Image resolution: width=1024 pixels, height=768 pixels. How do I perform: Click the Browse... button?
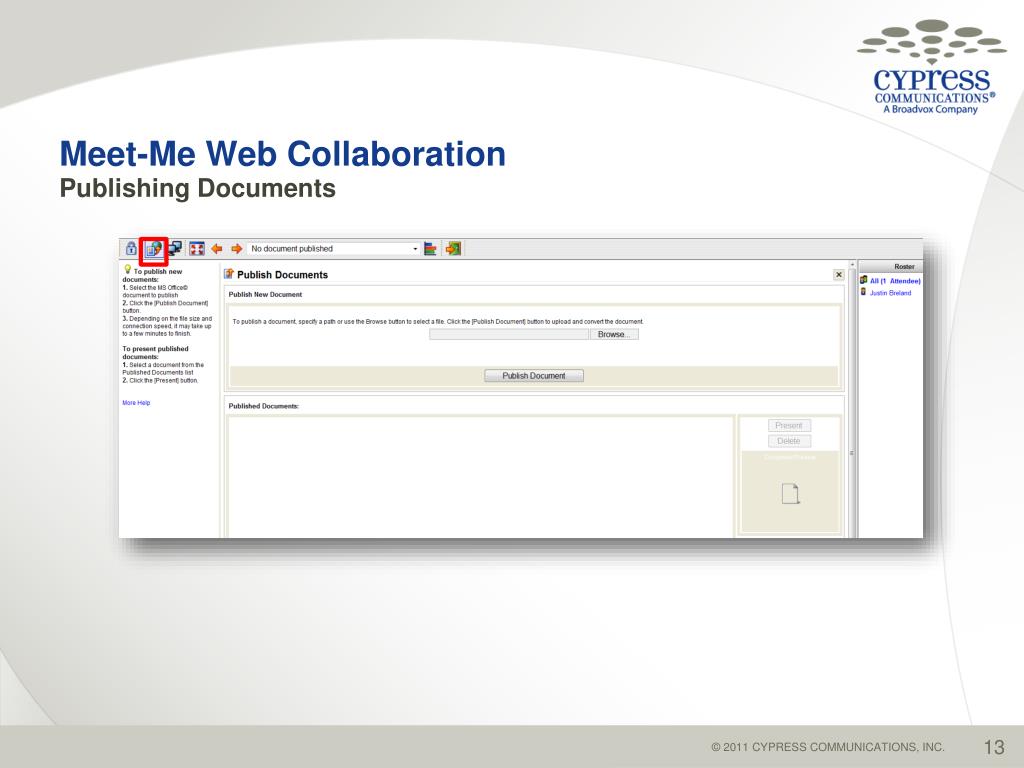(614, 334)
